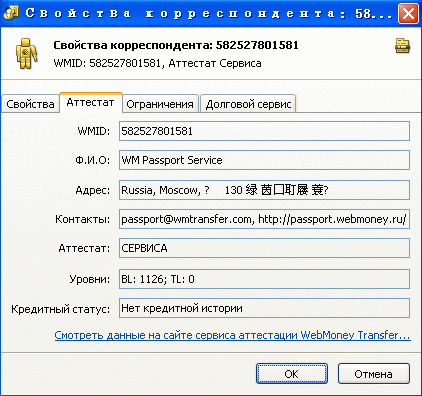Confirm with the OK button
This screenshot has height=396, width=422.
(292, 374)
